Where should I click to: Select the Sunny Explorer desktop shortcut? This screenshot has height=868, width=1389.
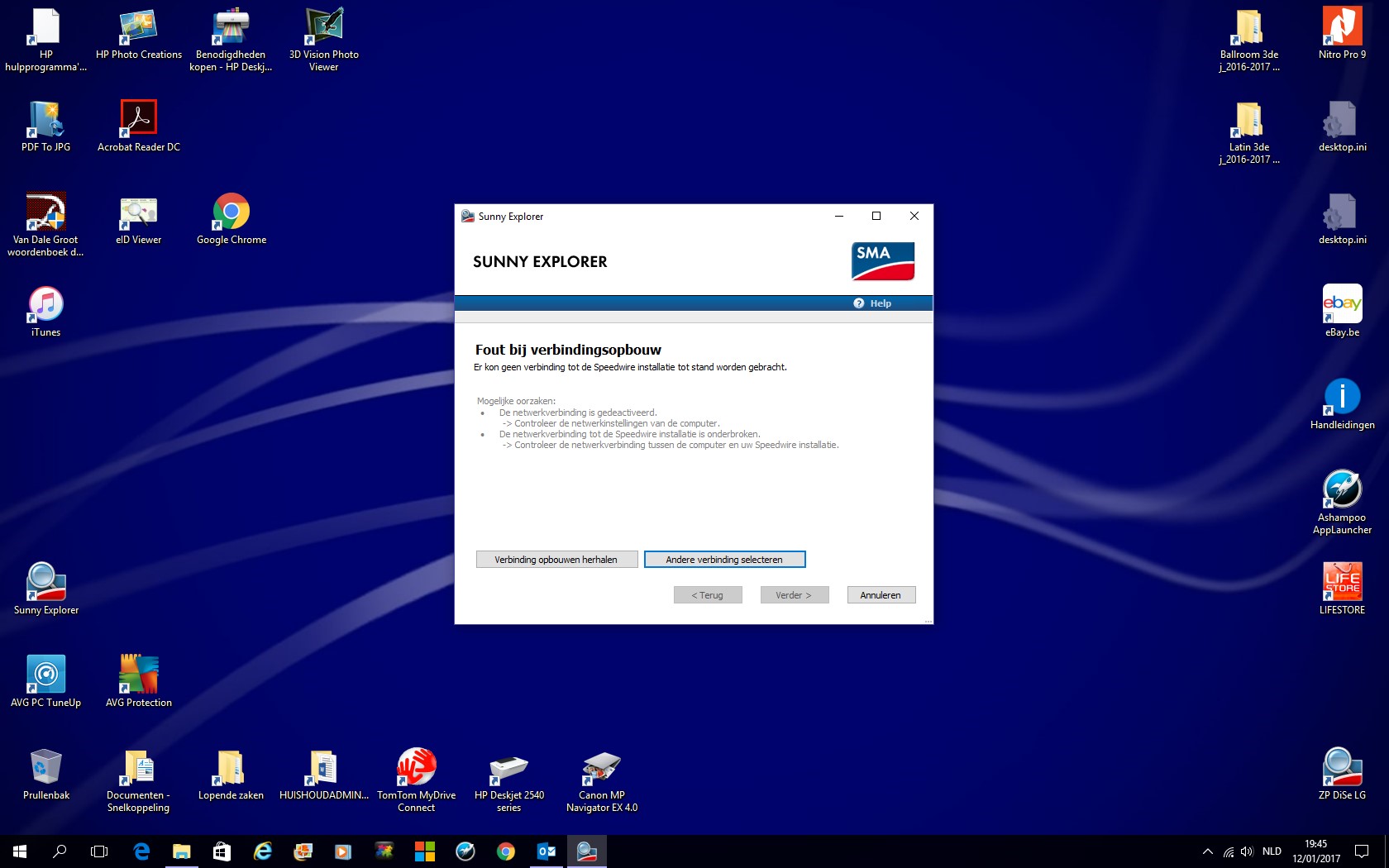(x=46, y=584)
